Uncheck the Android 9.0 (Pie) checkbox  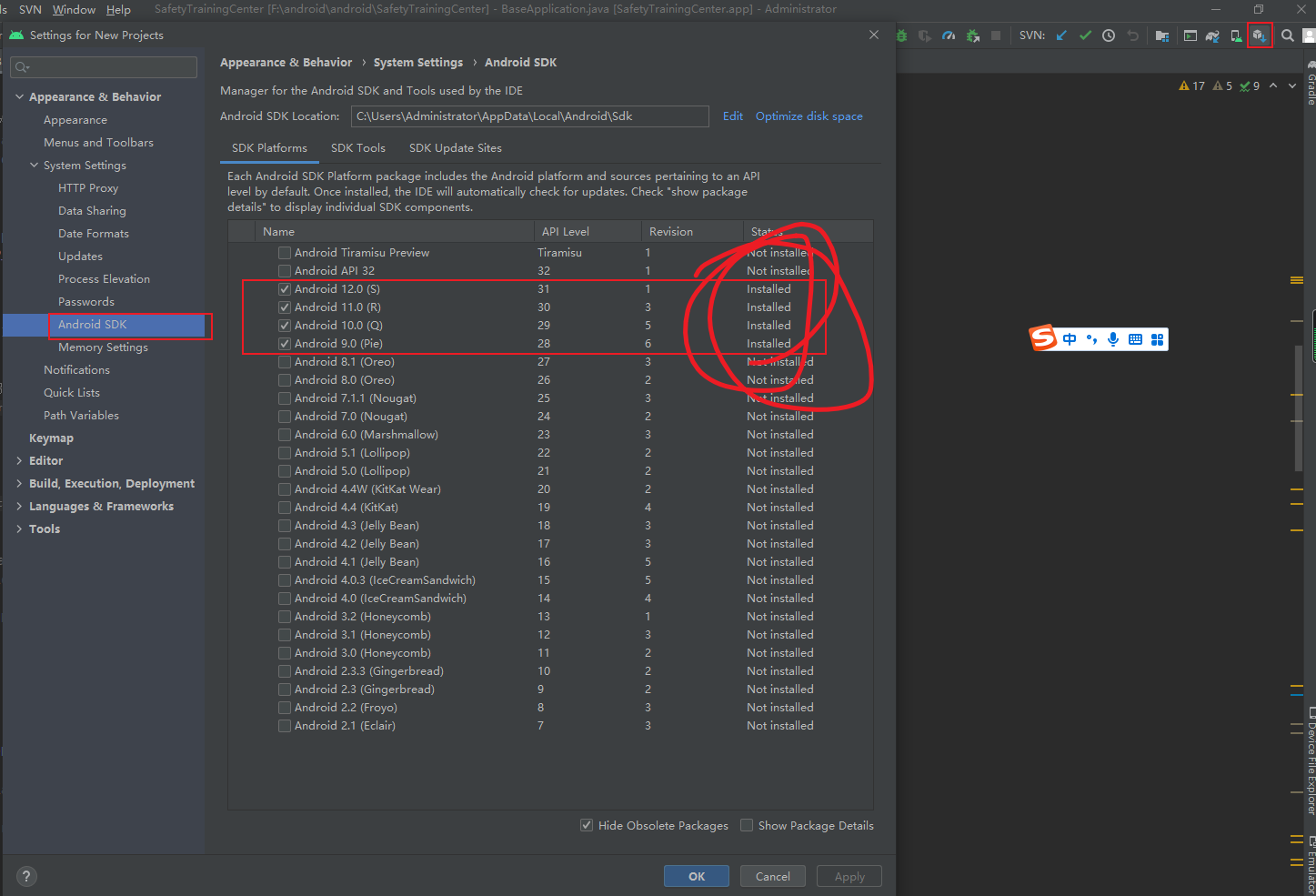tap(285, 344)
